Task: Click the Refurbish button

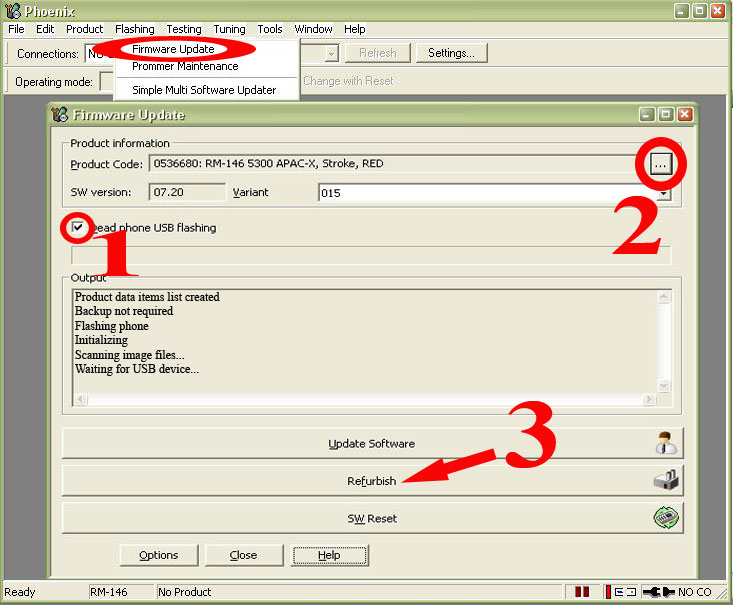Action: pyautogui.click(x=372, y=481)
